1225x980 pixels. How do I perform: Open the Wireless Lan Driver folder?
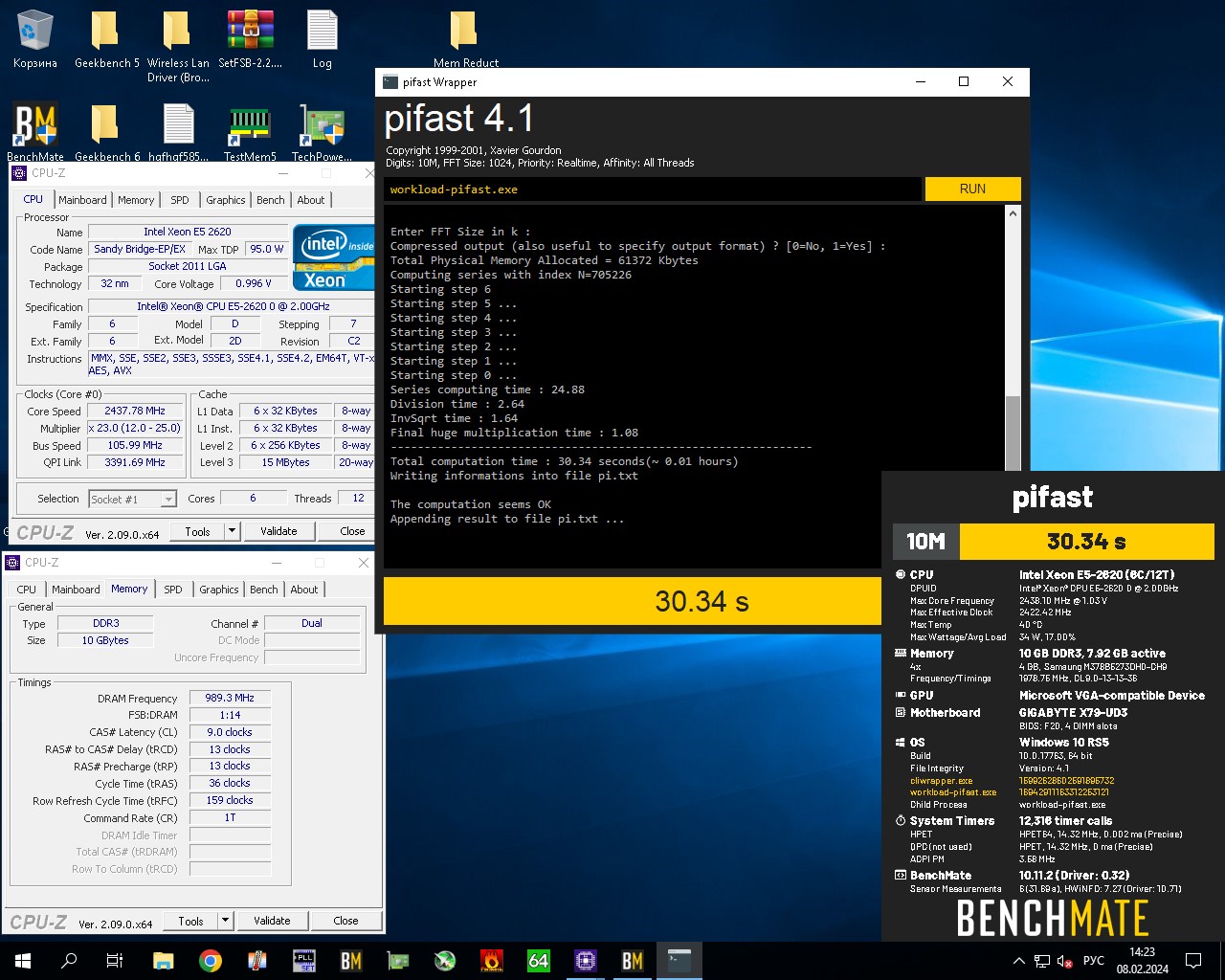pos(177,46)
